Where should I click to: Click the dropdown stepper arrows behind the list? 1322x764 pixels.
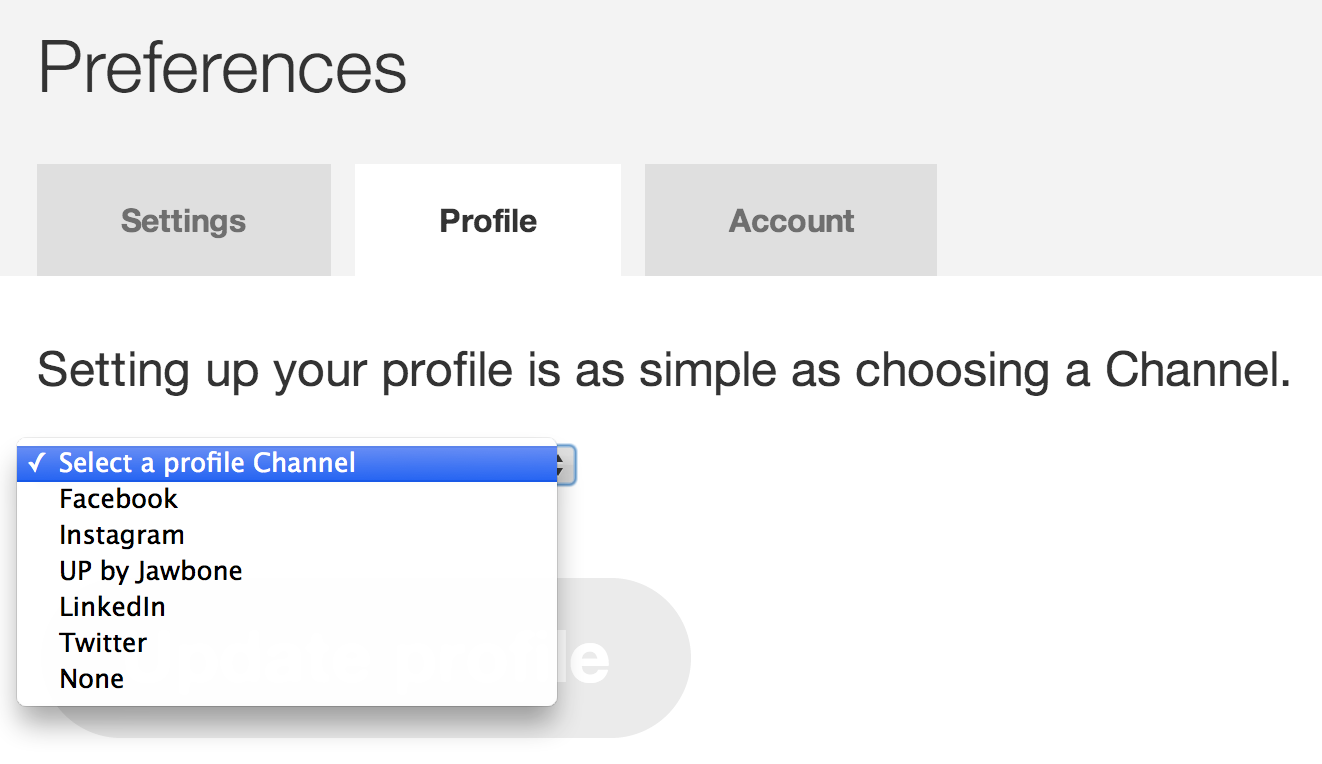pos(566,464)
